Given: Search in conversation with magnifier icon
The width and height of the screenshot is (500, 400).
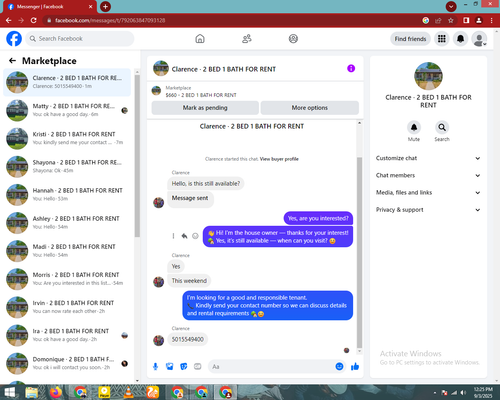Looking at the screenshot, I should [442, 127].
